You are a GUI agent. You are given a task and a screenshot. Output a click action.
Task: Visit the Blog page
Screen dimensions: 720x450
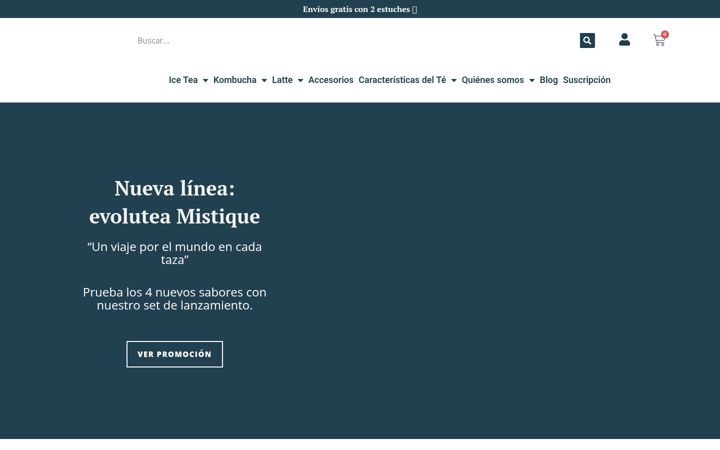(x=548, y=80)
